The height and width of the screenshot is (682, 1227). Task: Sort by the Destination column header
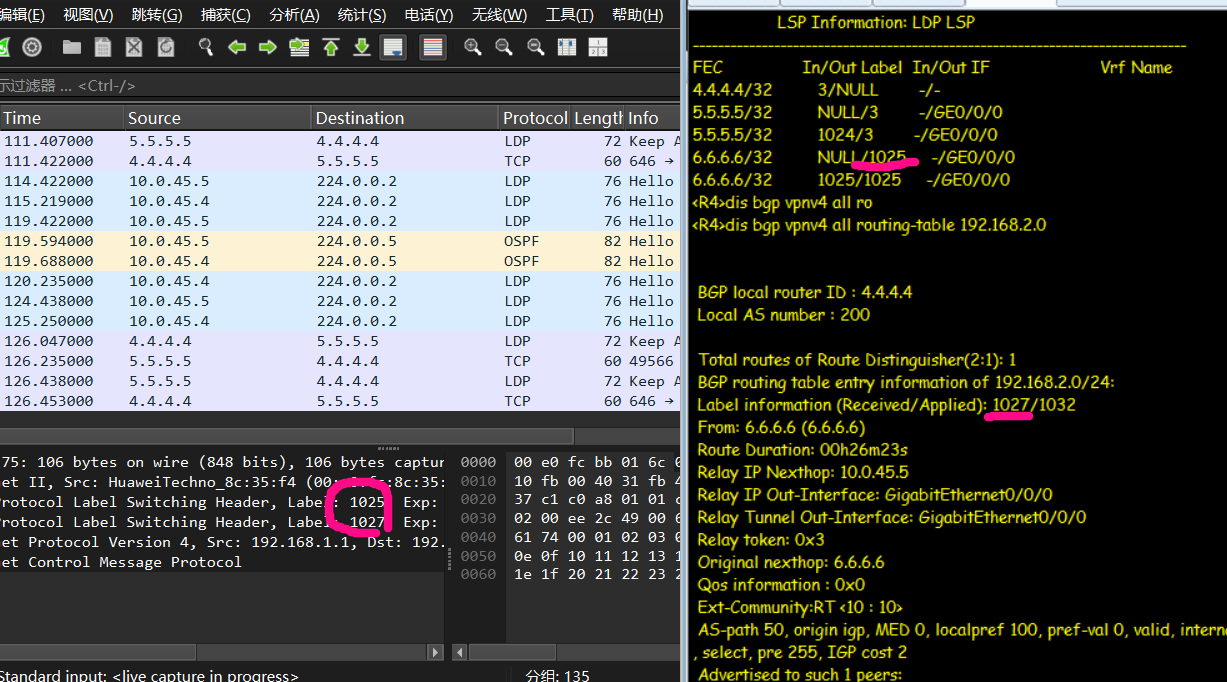tap(405, 118)
